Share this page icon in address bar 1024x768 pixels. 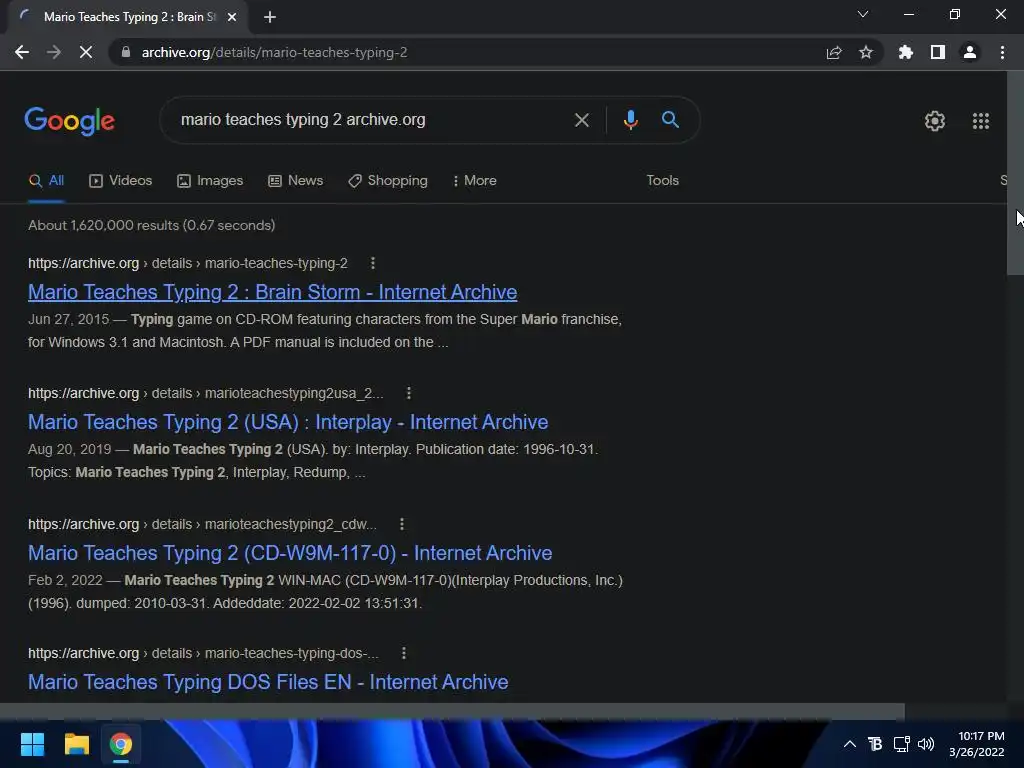point(834,52)
